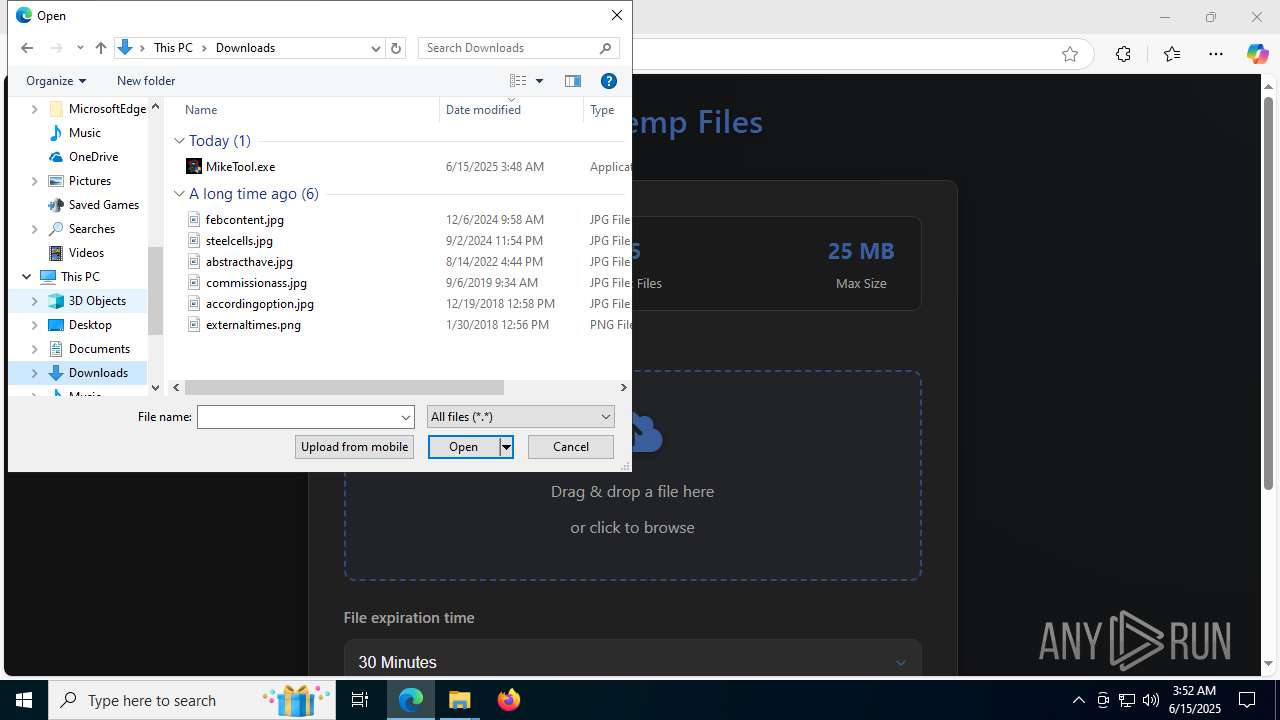Select 3D Objects folder
The image size is (1280, 720).
(97, 301)
